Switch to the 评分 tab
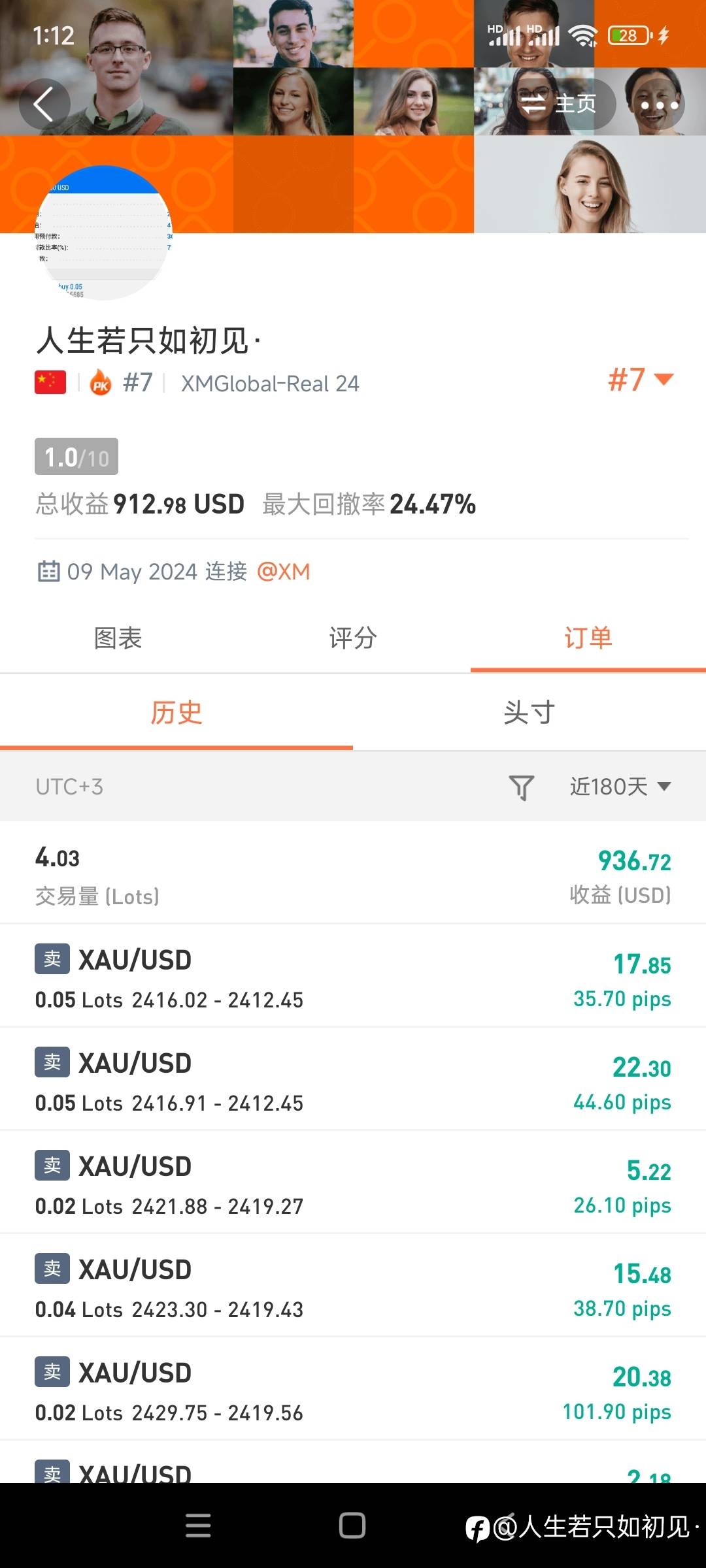The image size is (706, 1568). (353, 638)
